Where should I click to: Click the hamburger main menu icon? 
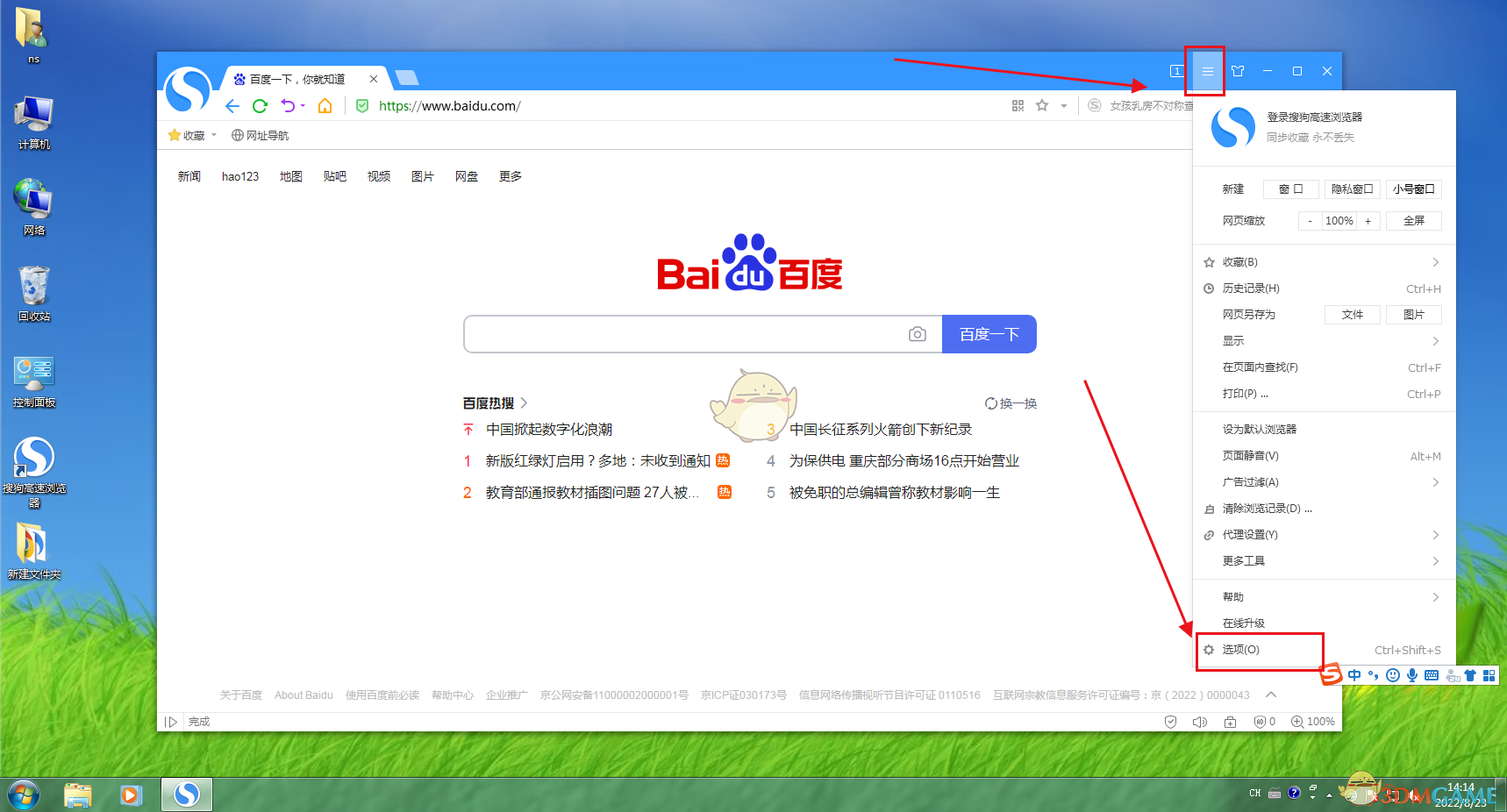tap(1207, 71)
